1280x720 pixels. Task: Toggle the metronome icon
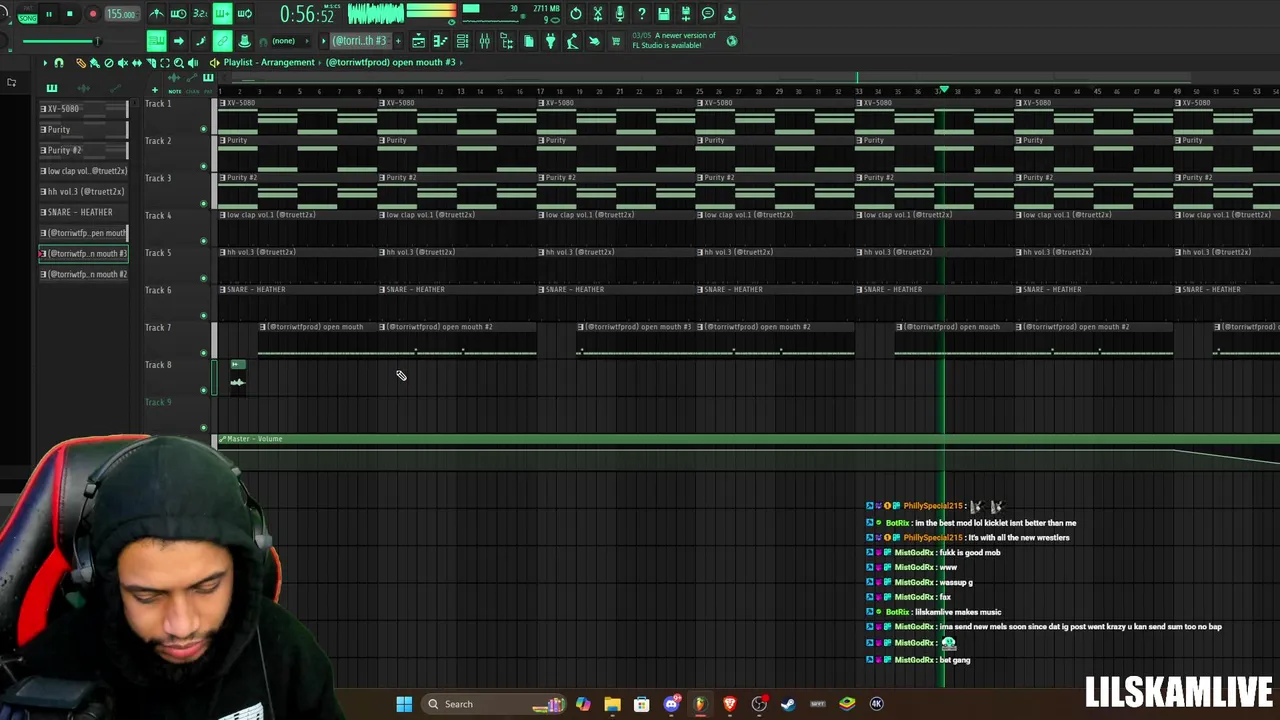[157, 14]
